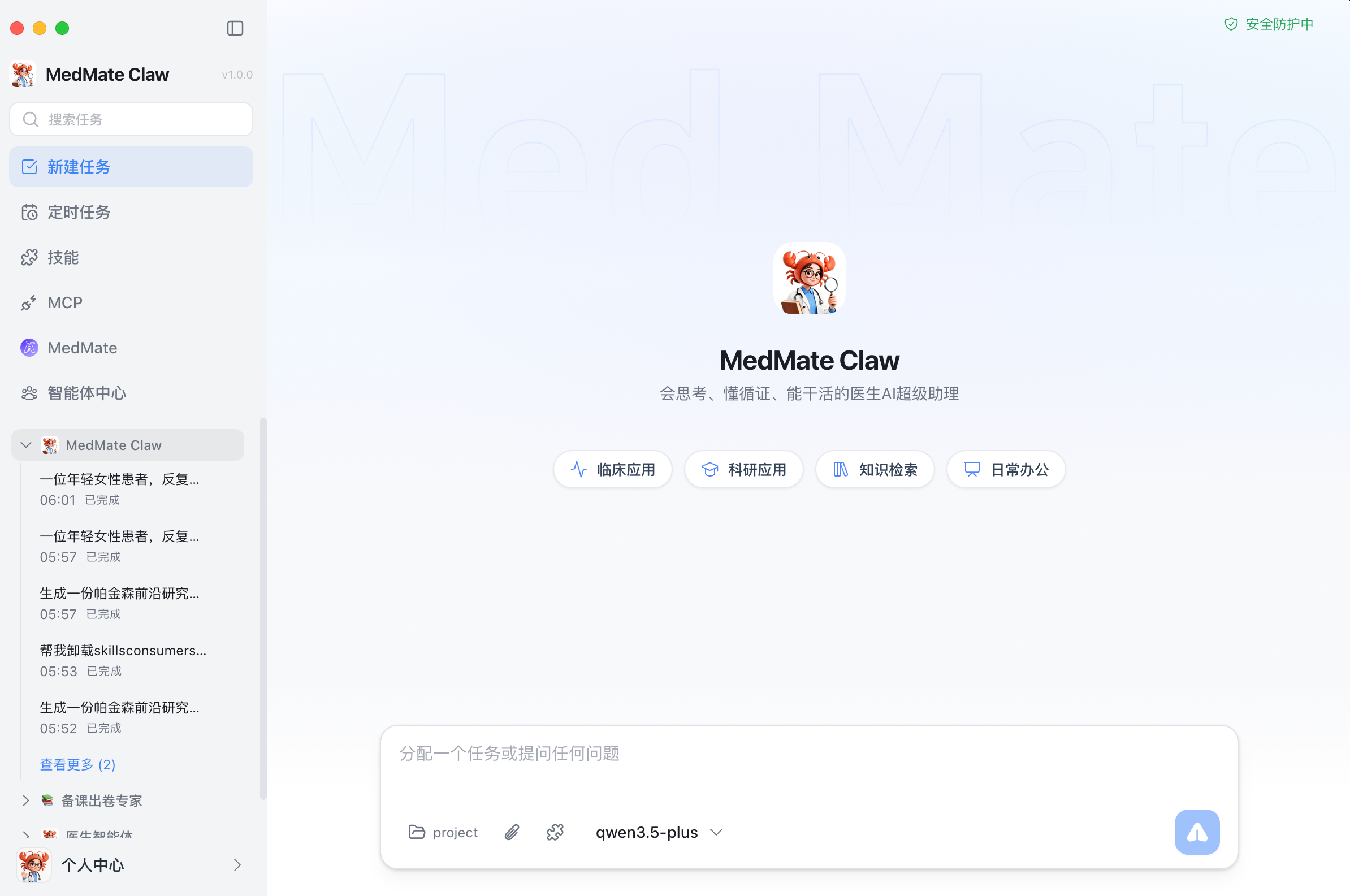This screenshot has width=1350, height=896.
Task: Click the paperclip attachment icon
Action: pyautogui.click(x=511, y=832)
